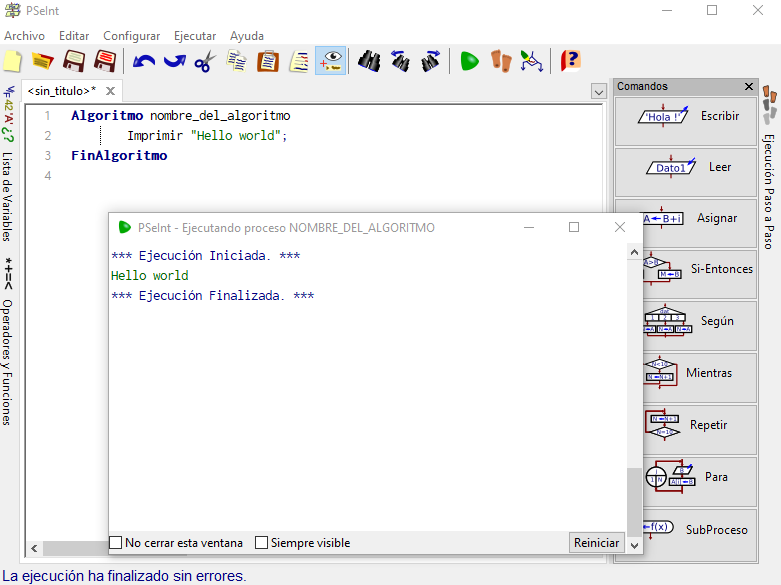Fix indentation with the indent lines icon
This screenshot has height=585, width=781.
299,61
